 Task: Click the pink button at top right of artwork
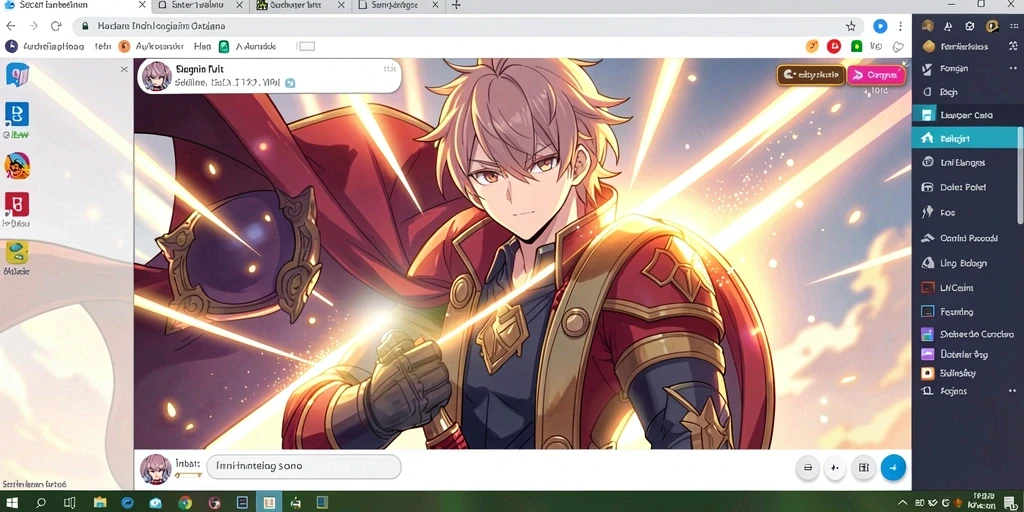[876, 75]
